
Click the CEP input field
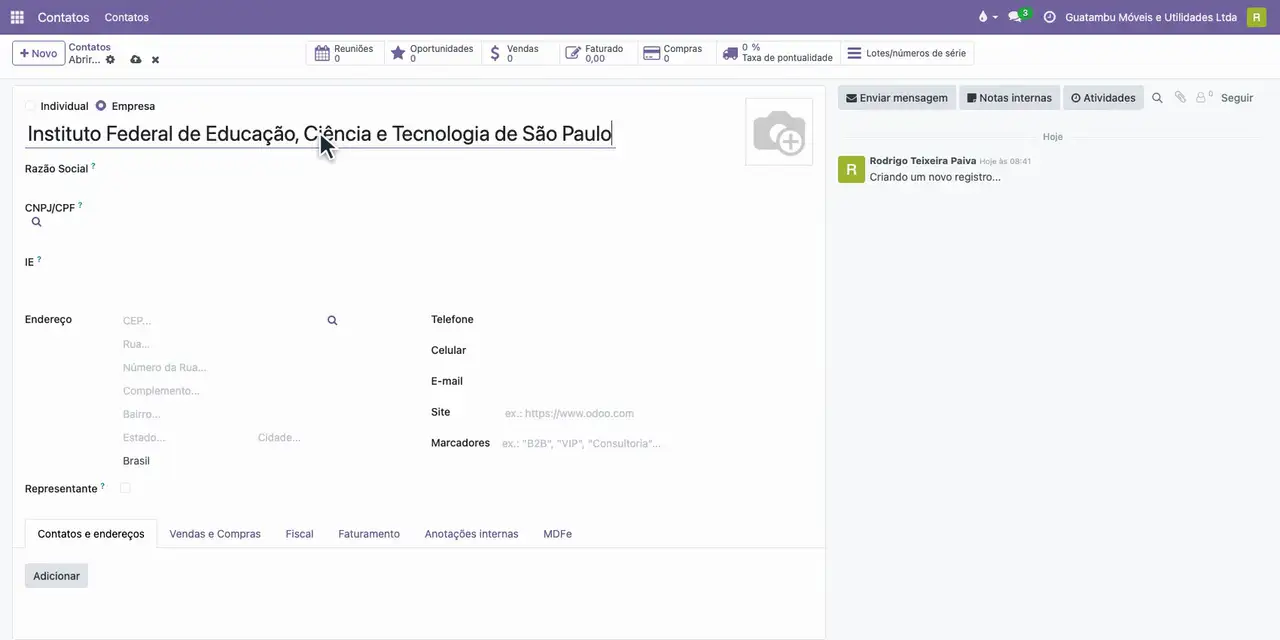[x=220, y=321]
